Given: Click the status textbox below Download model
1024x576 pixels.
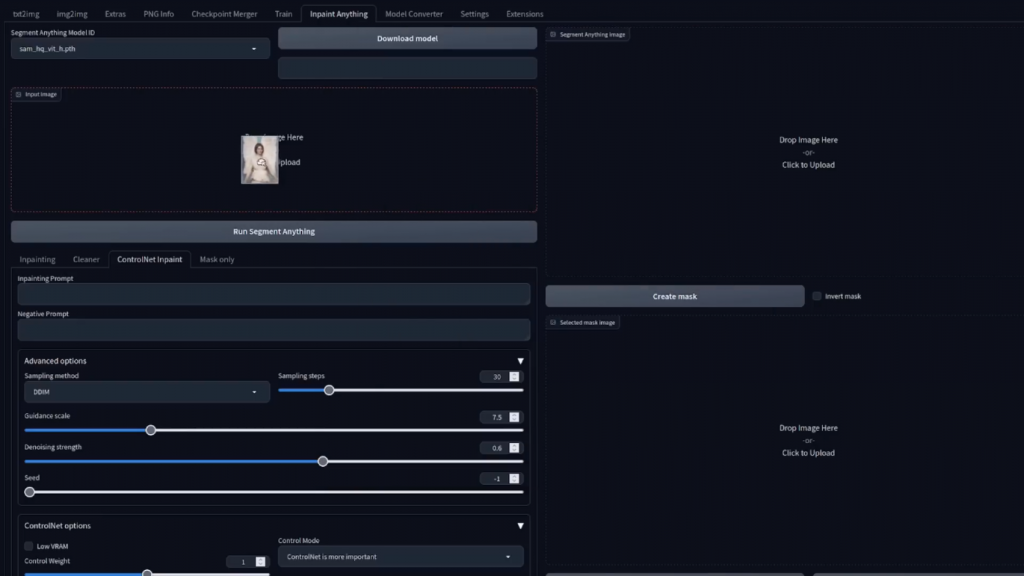Looking at the screenshot, I should 407,68.
